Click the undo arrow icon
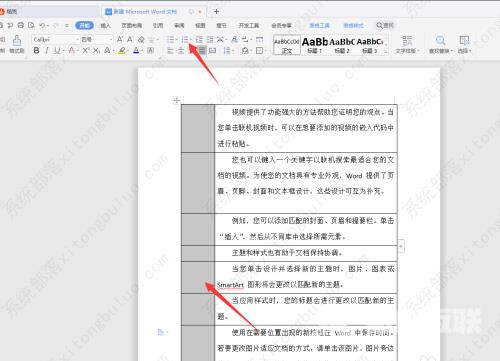 click(42, 25)
